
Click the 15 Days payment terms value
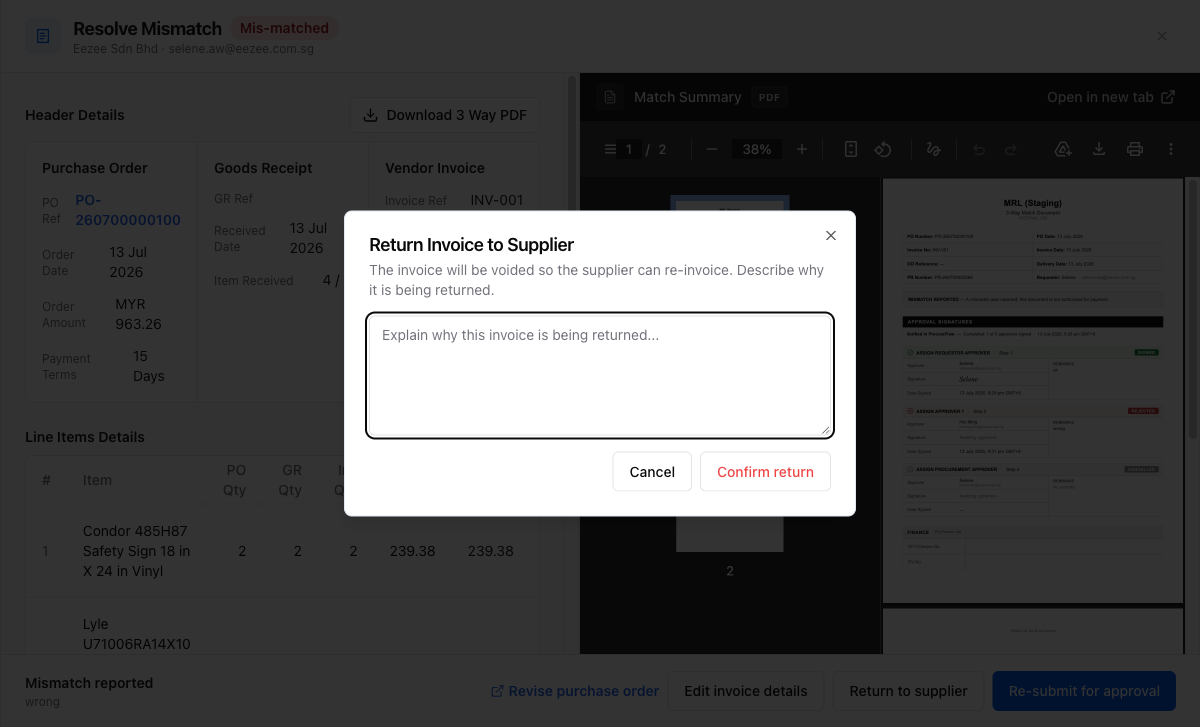(149, 366)
